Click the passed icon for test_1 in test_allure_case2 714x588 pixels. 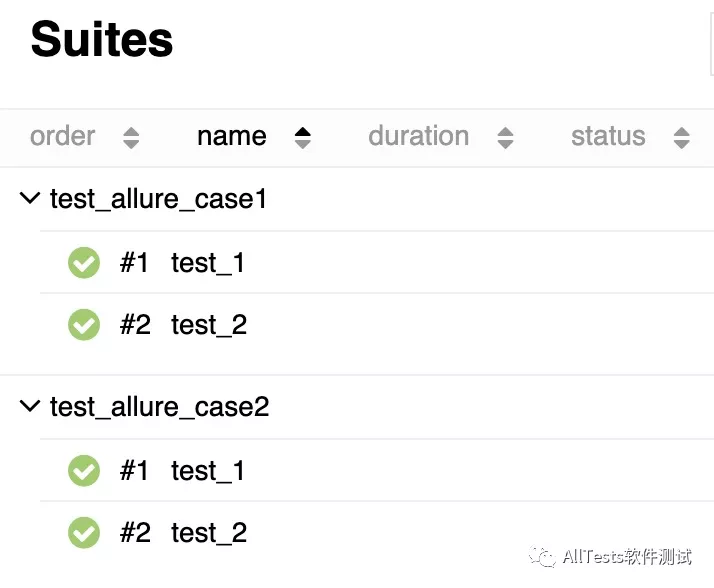coord(84,471)
